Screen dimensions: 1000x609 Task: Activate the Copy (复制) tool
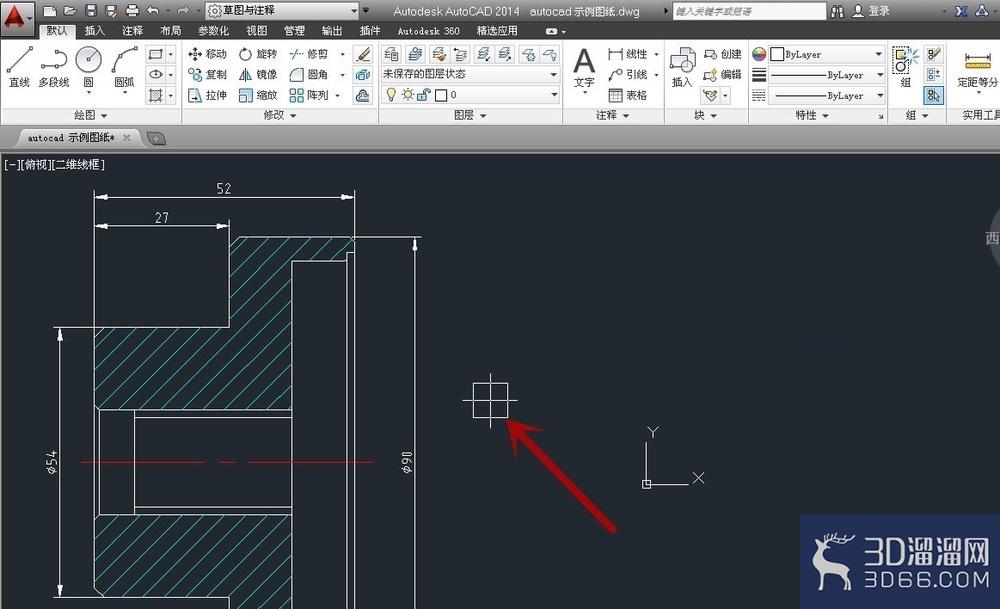[x=207, y=75]
